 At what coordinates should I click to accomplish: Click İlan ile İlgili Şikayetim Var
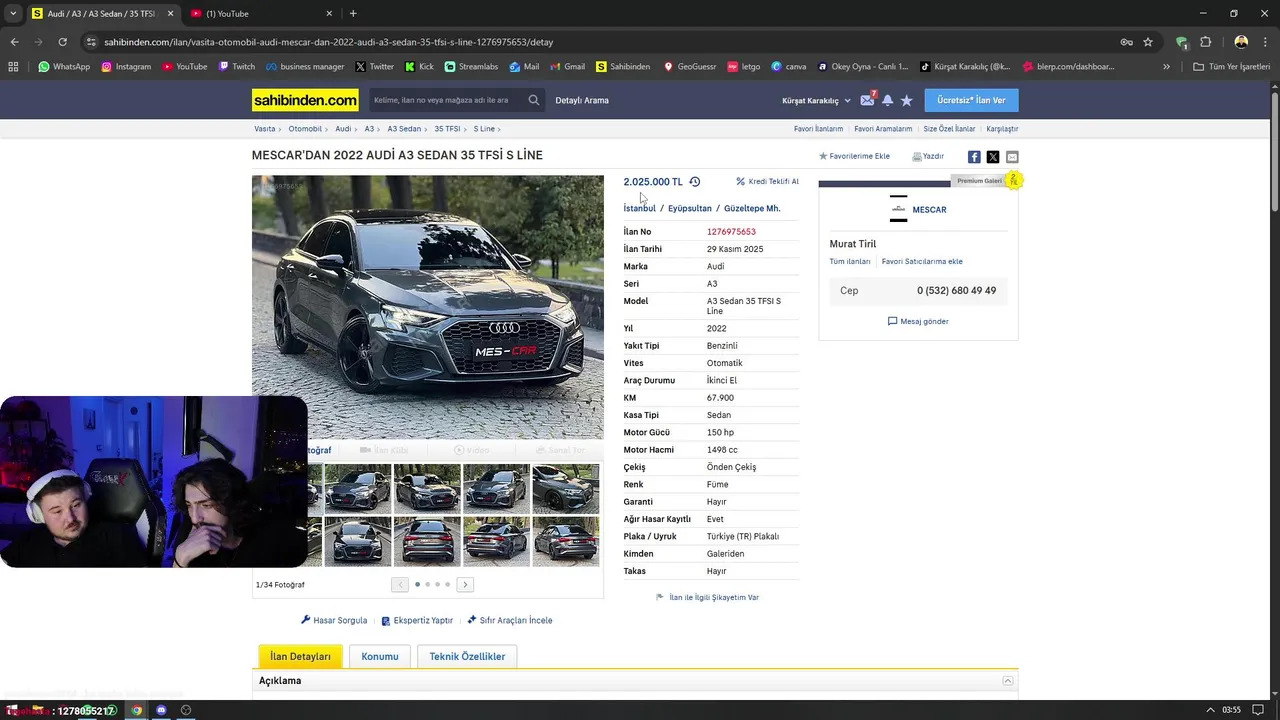click(x=708, y=597)
